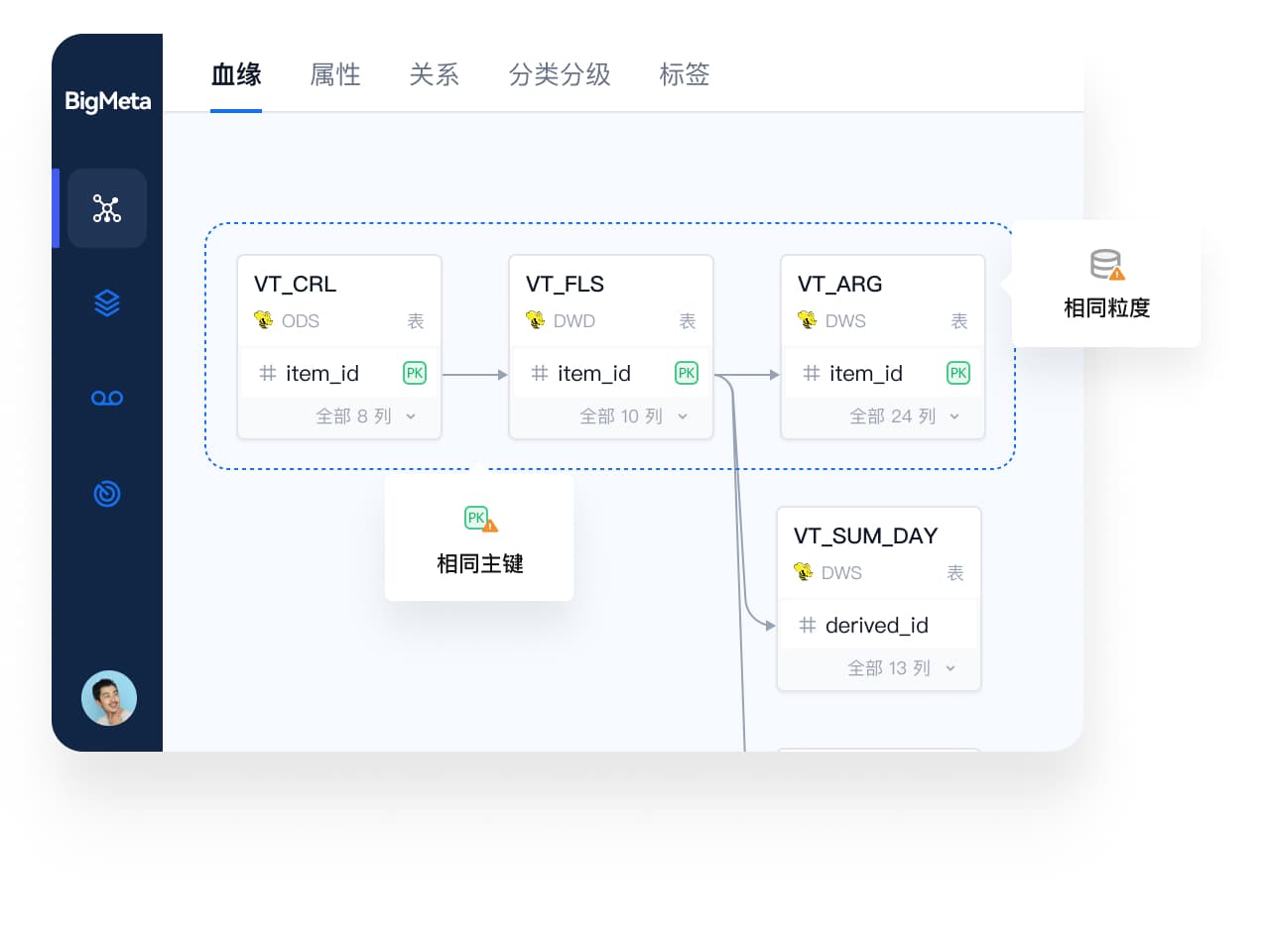Click the hash icon of VT_CRL item_id
Viewport: 1270px width, 952px height.
(268, 373)
